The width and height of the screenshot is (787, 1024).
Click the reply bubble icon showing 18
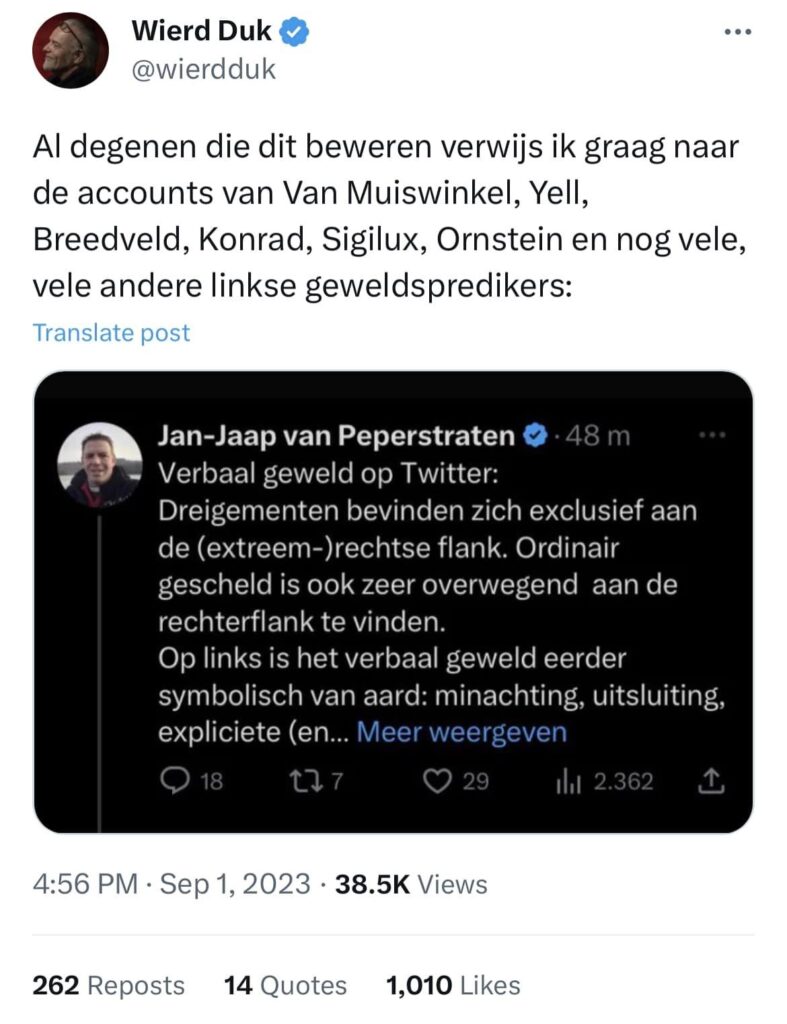click(x=174, y=780)
